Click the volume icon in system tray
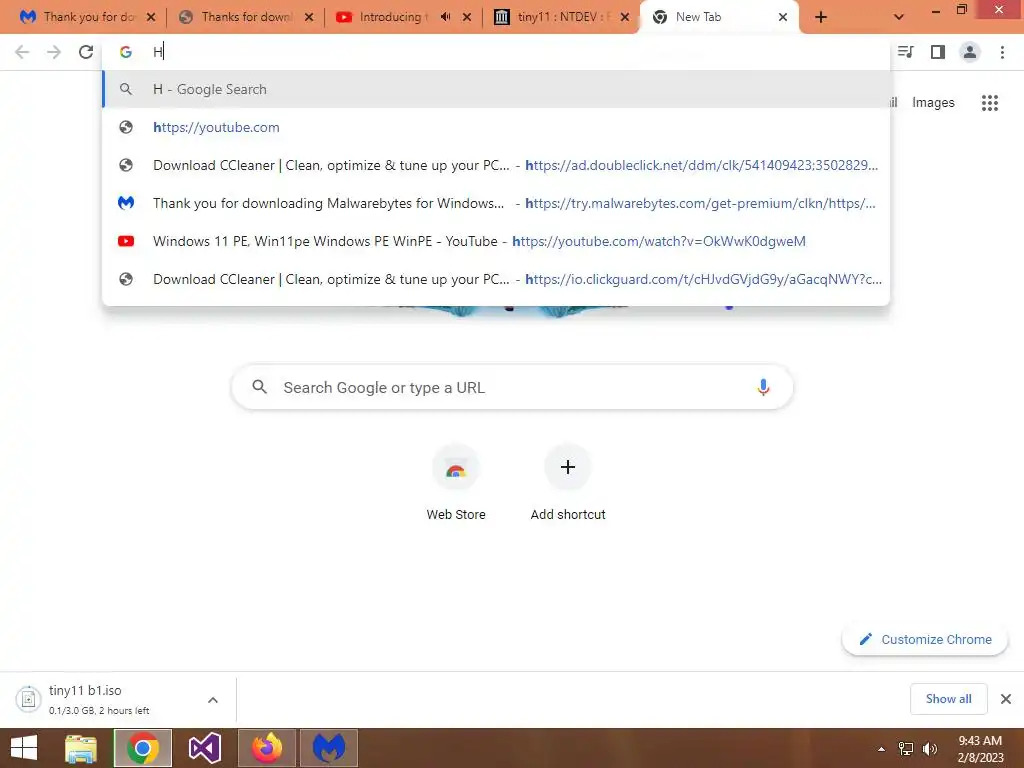Screen dimensions: 1024x768 point(930,748)
